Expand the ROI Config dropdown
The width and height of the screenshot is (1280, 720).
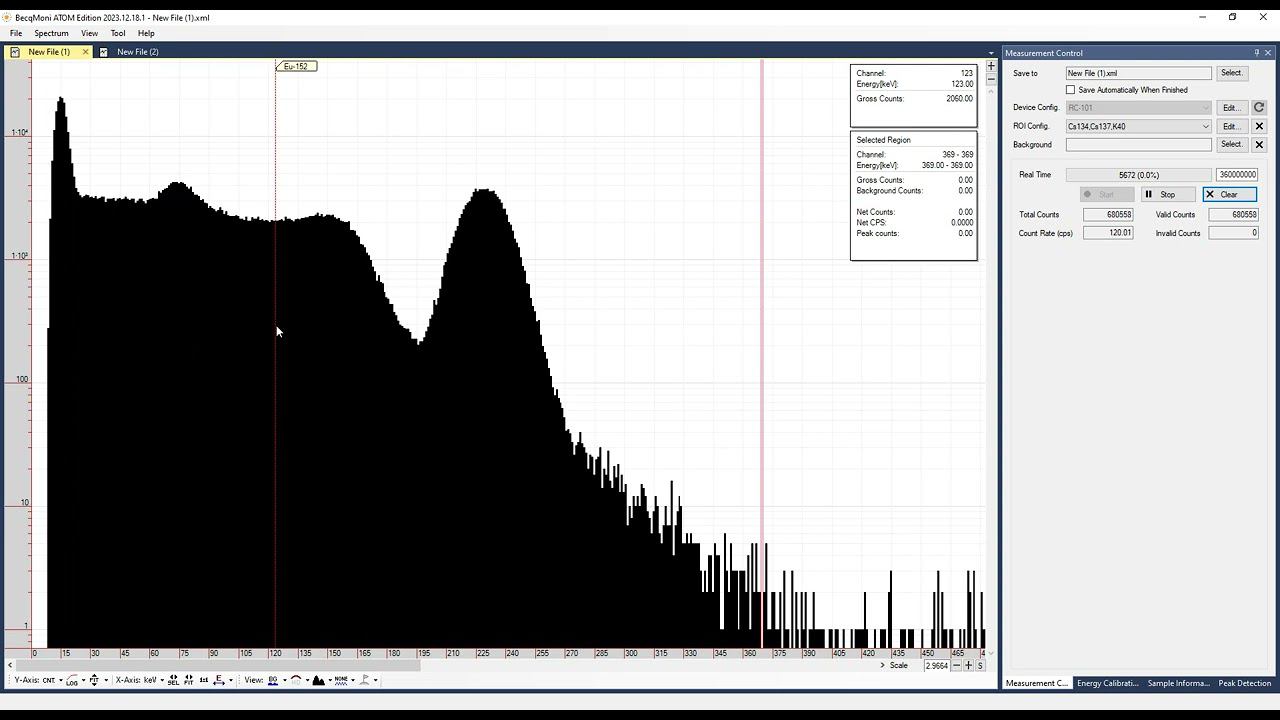[1205, 127]
